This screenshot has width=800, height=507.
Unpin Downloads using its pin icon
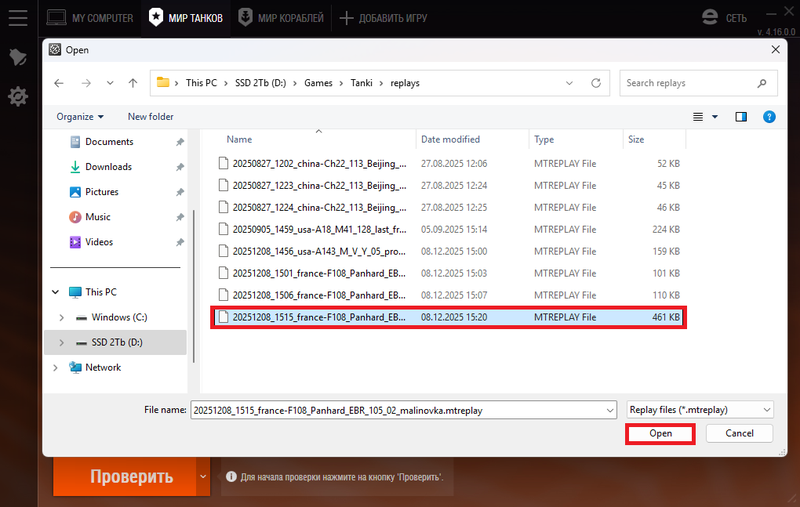pyautogui.click(x=180, y=167)
